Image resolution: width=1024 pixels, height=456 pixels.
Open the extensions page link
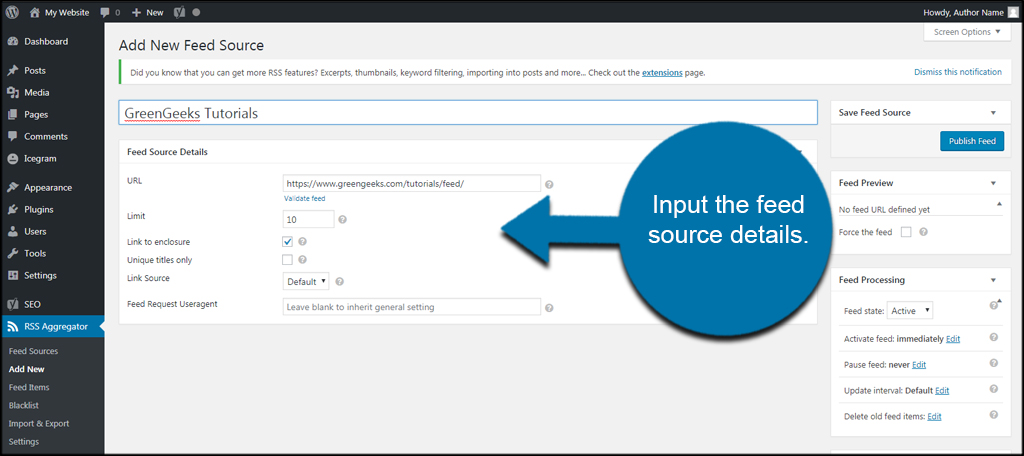662,73
